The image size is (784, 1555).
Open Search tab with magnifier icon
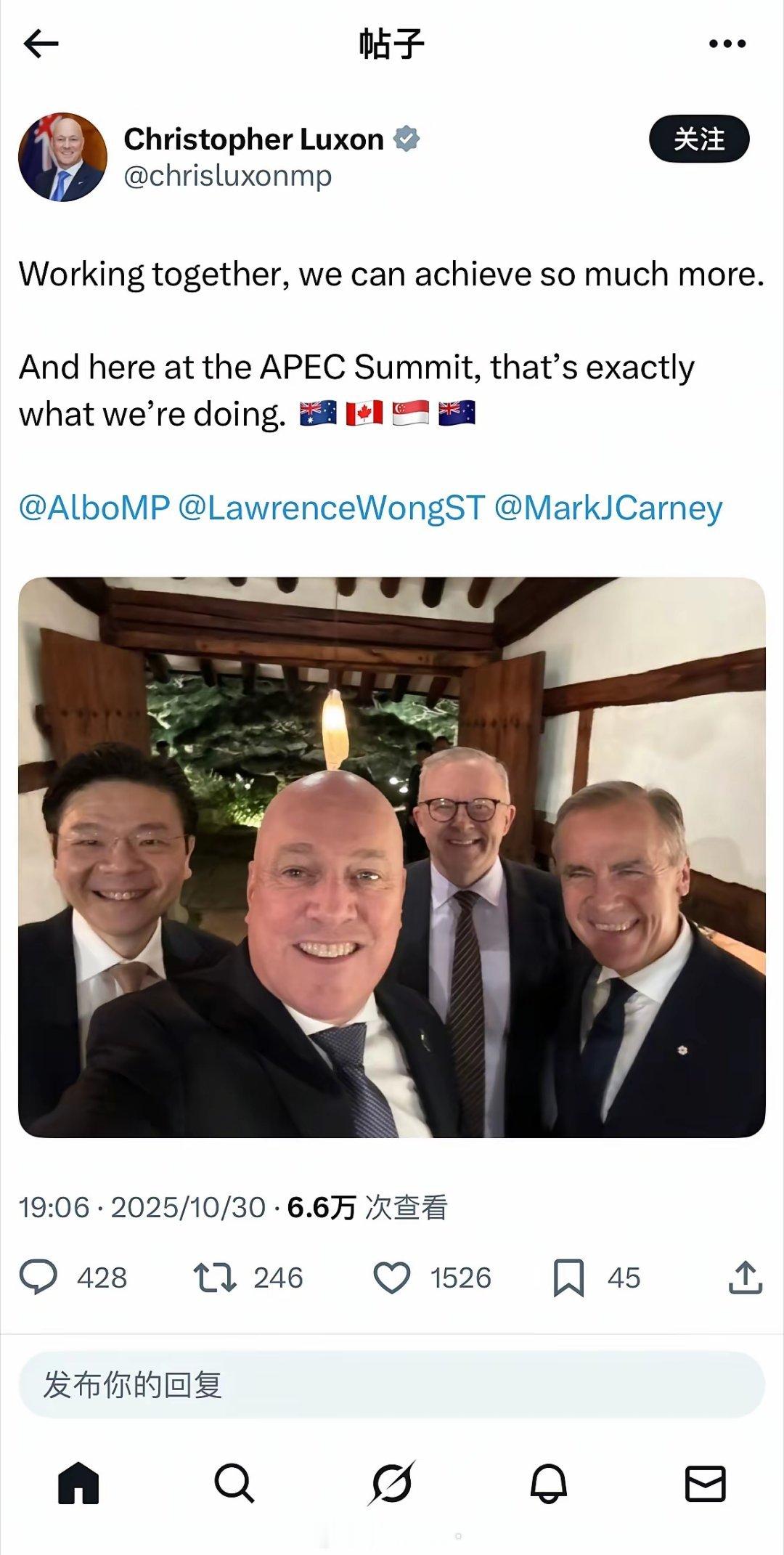(234, 1482)
